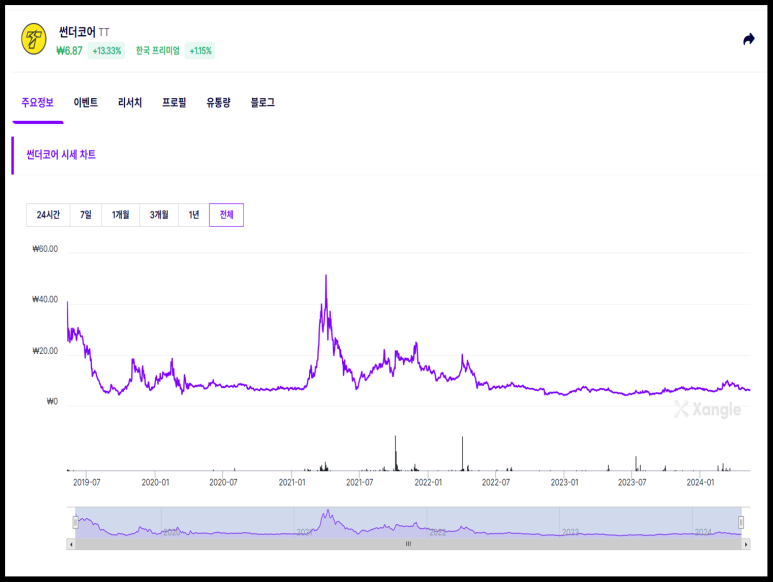Click the left navigator range handle

coord(75,522)
